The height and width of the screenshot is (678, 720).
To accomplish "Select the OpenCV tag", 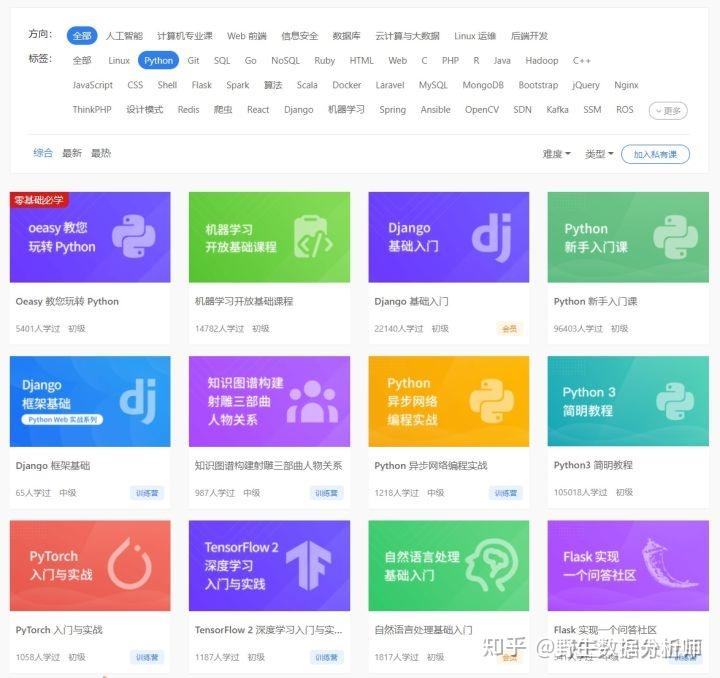I will click(482, 110).
